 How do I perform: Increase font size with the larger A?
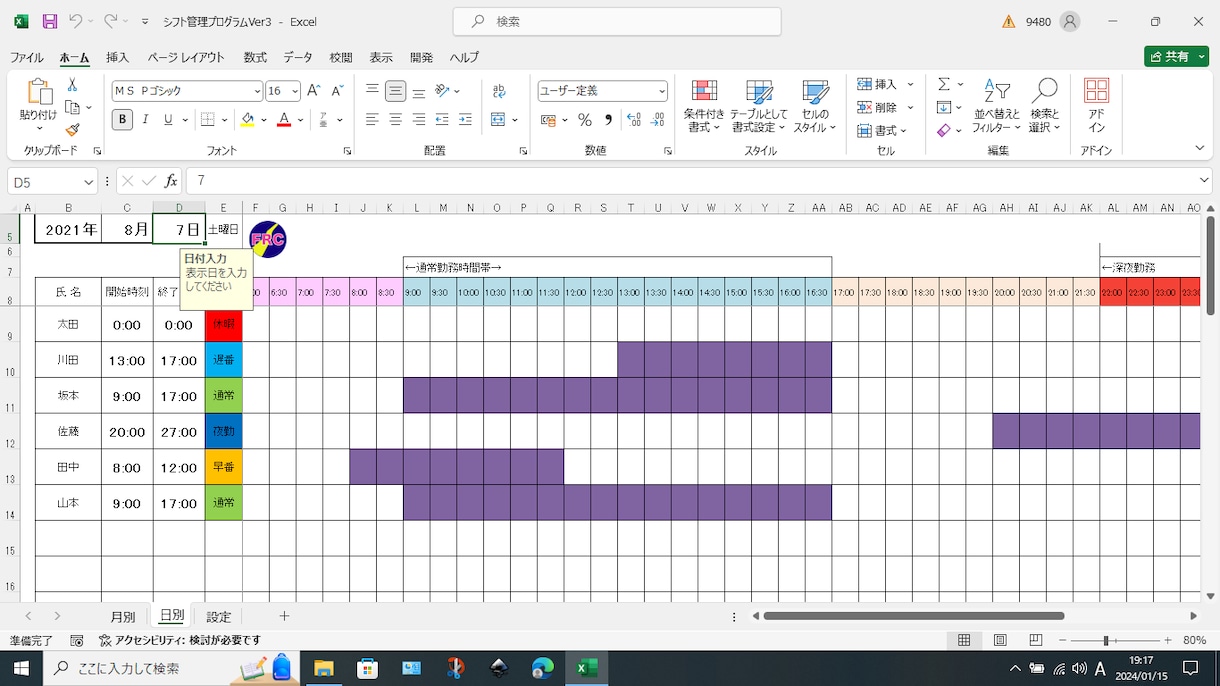(313, 91)
